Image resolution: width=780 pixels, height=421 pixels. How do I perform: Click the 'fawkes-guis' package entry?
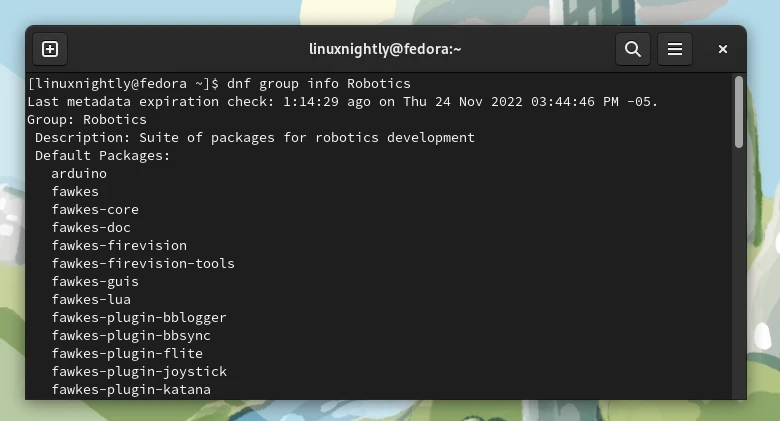(x=95, y=282)
